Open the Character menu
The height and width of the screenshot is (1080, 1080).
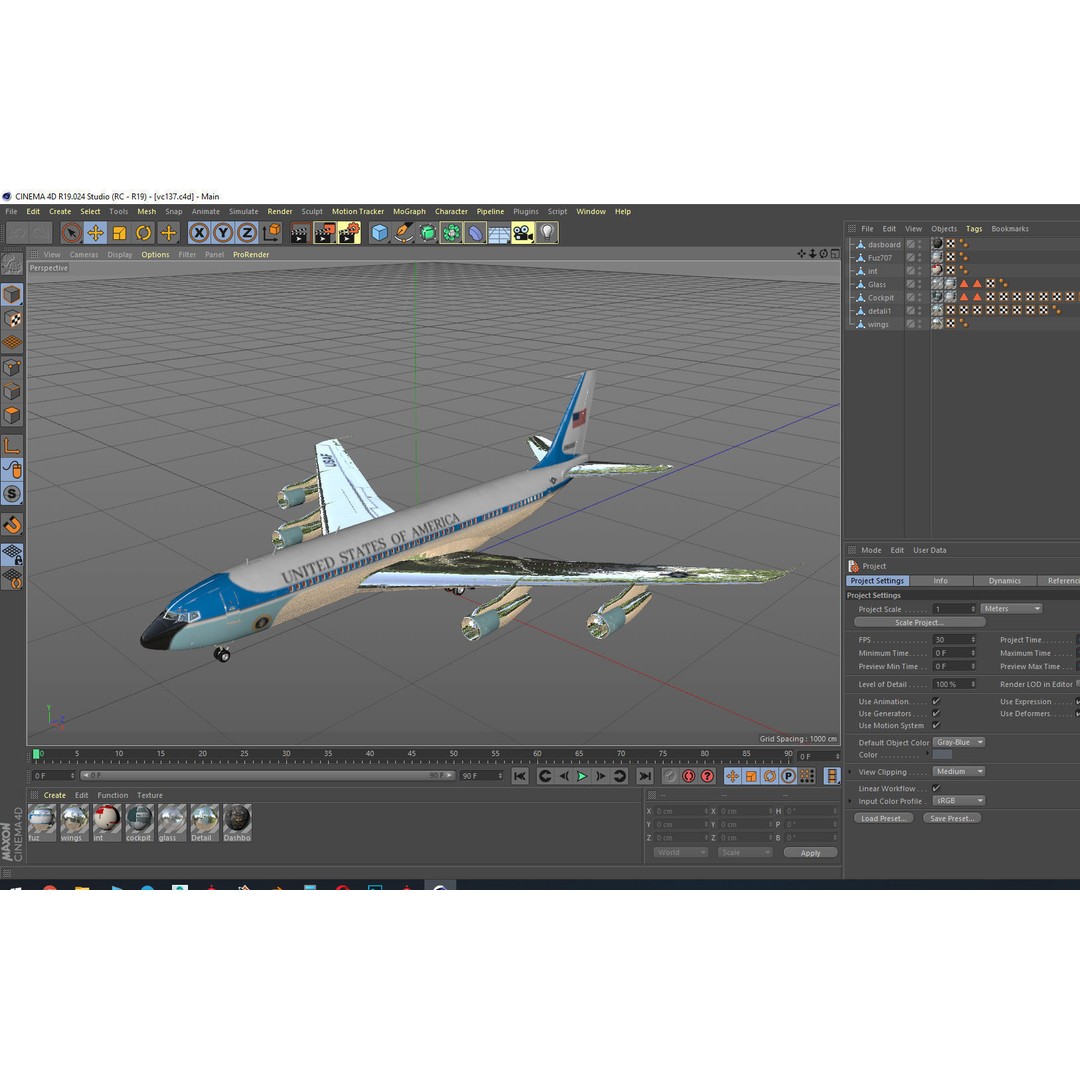pyautogui.click(x=451, y=211)
